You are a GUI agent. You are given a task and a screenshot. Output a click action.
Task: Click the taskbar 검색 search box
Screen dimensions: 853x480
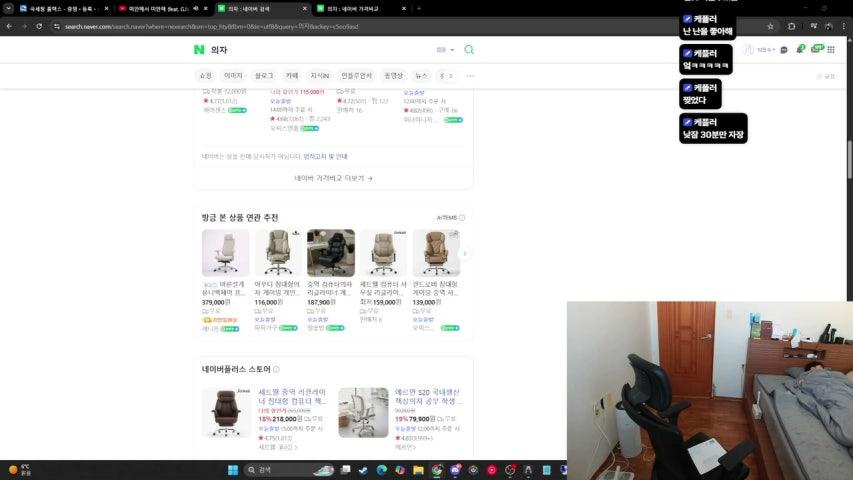click(288, 470)
